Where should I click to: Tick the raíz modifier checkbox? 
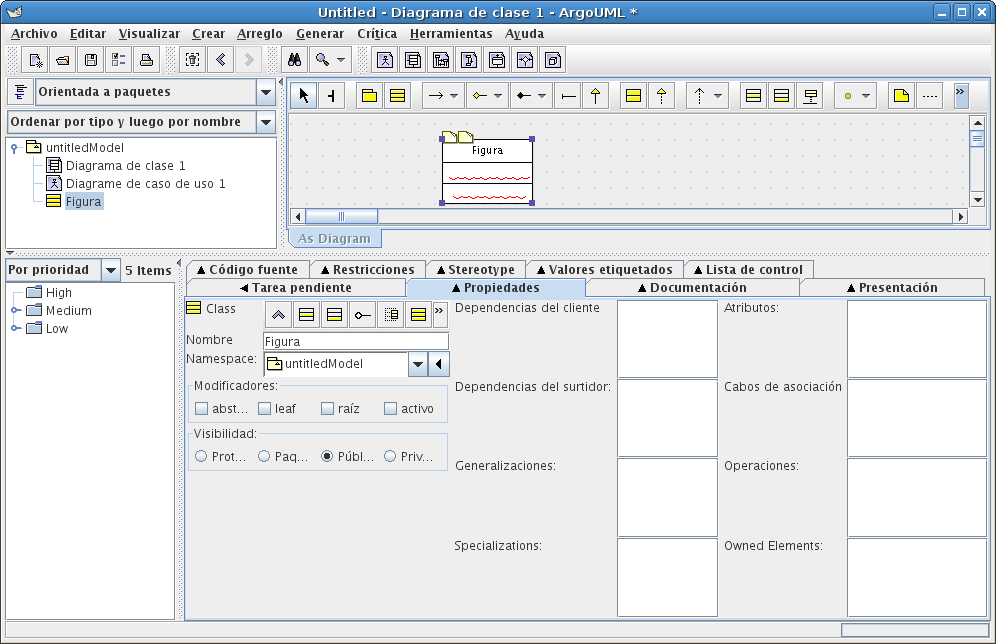[327, 408]
